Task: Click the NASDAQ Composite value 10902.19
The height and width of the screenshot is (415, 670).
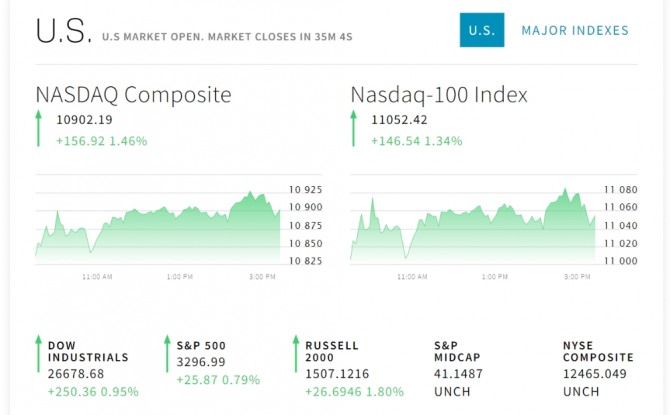Action: point(84,120)
